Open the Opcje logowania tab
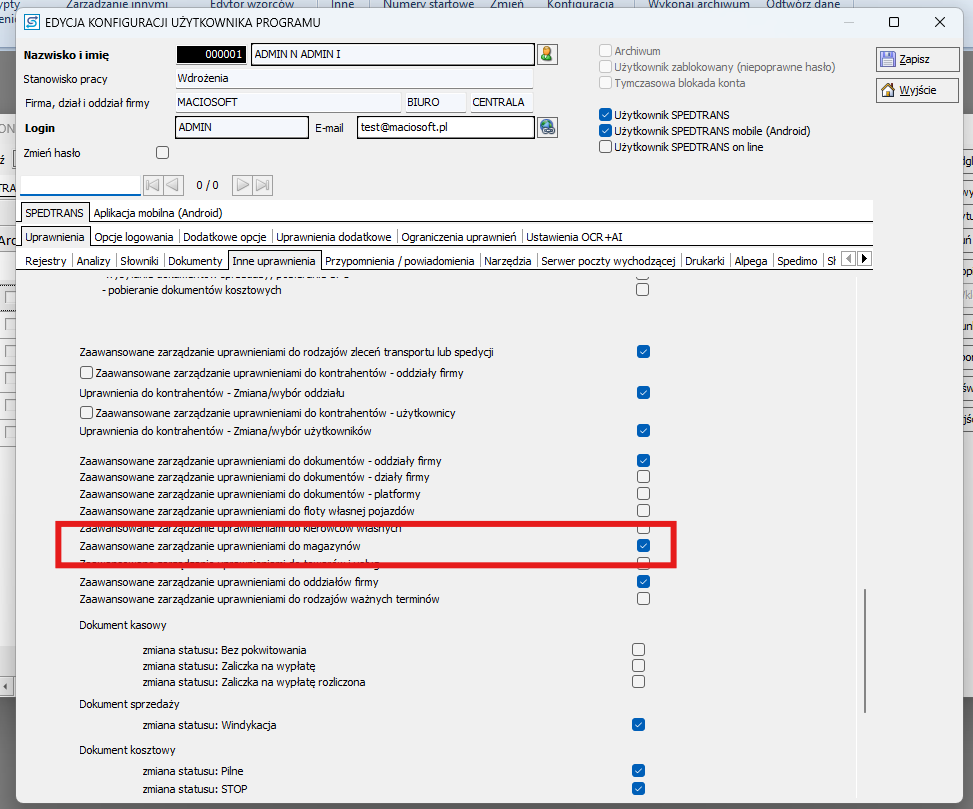The height and width of the screenshot is (809, 973). (135, 237)
